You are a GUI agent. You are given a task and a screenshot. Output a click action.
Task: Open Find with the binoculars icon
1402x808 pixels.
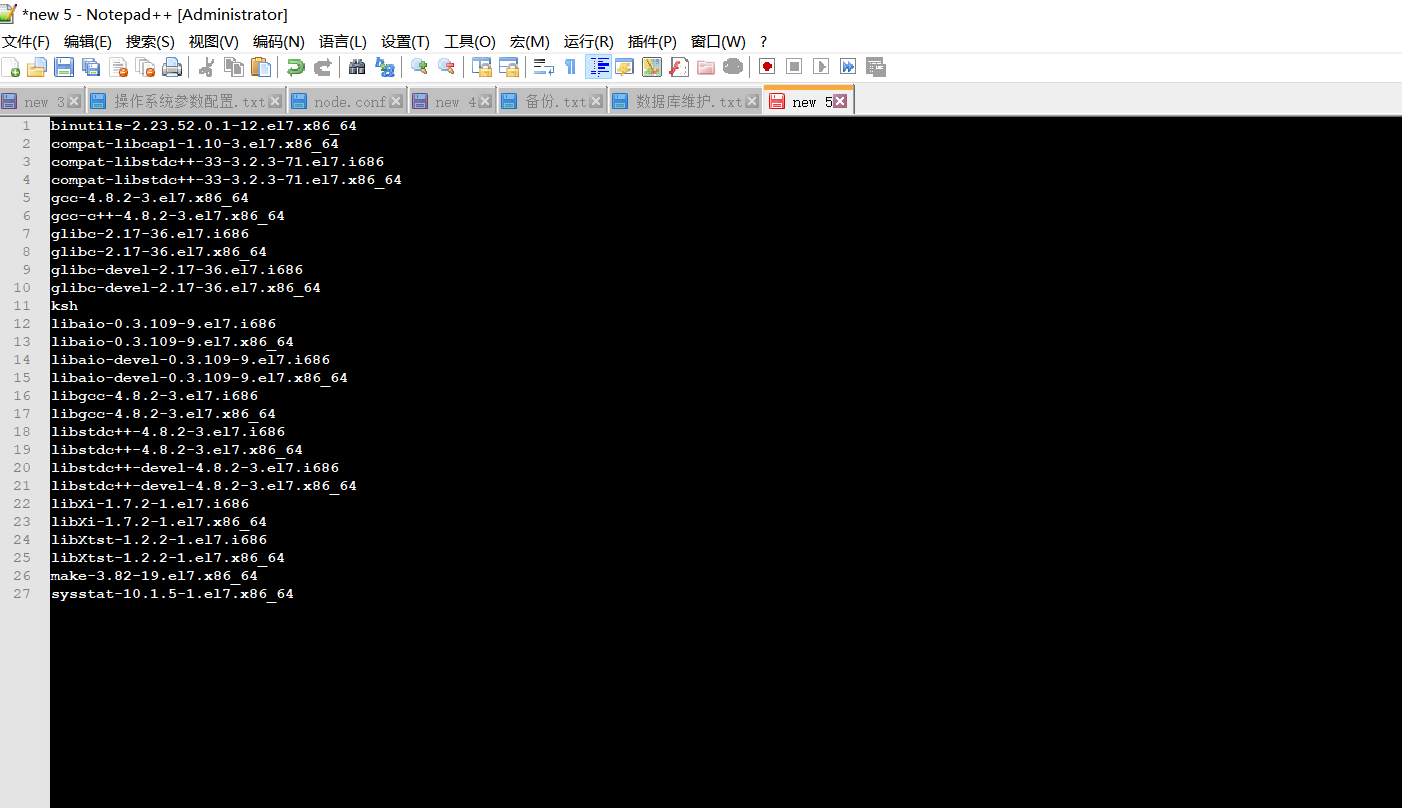357,67
